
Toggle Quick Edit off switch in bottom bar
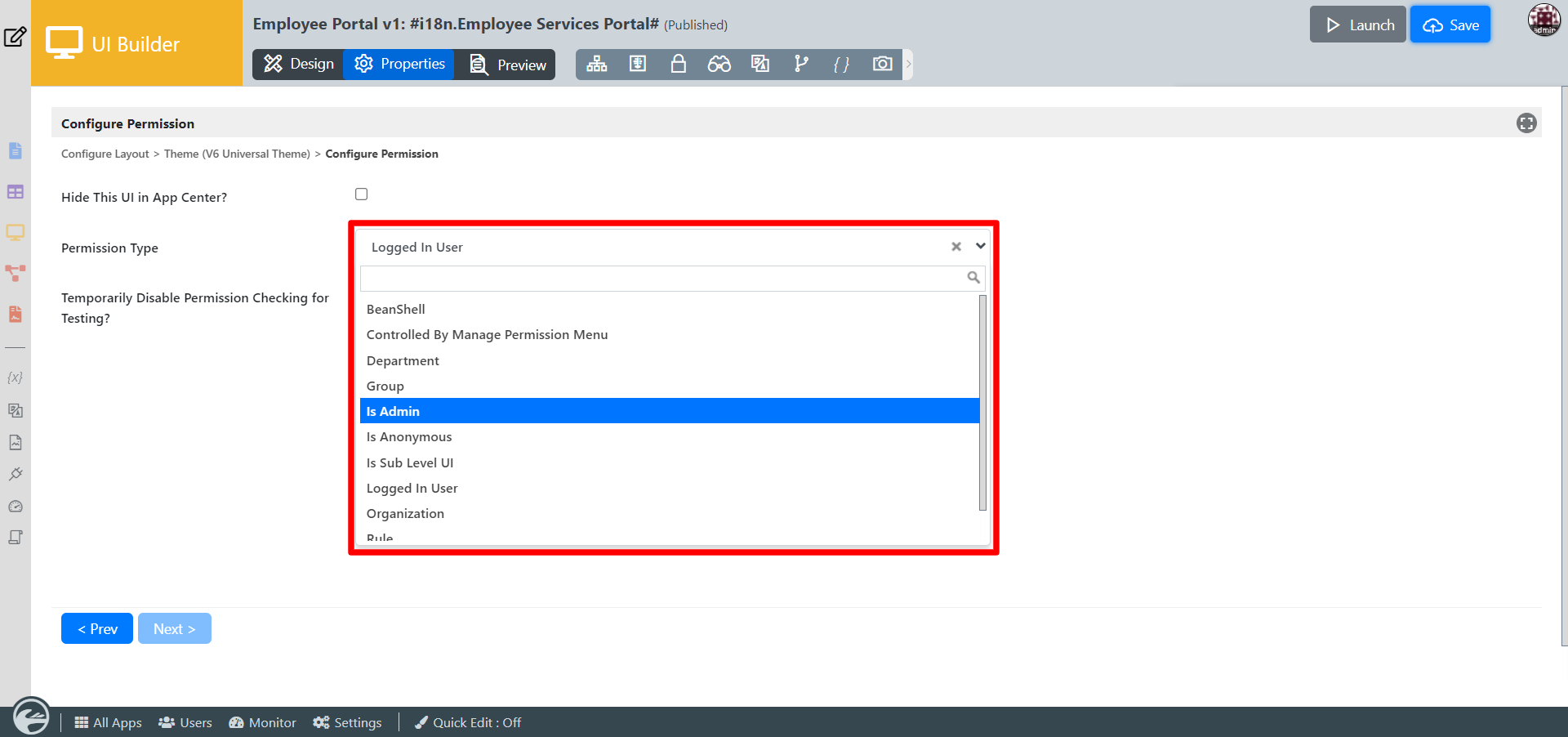click(x=468, y=722)
